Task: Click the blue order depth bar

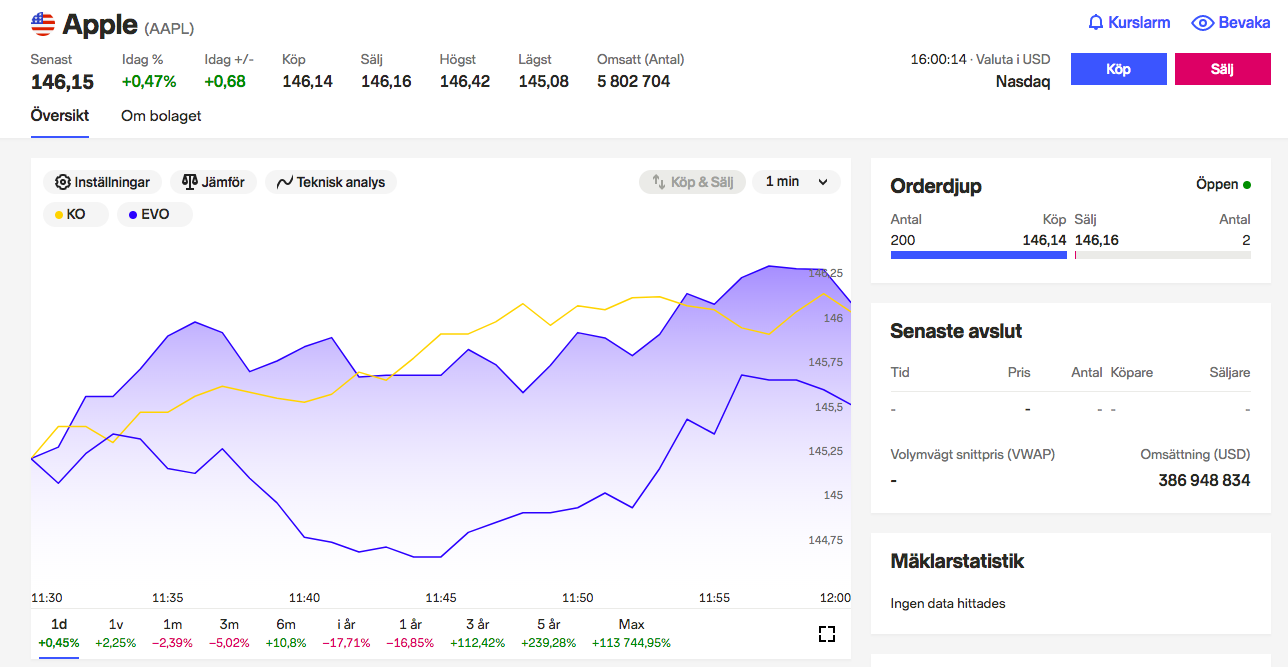Action: (x=978, y=255)
